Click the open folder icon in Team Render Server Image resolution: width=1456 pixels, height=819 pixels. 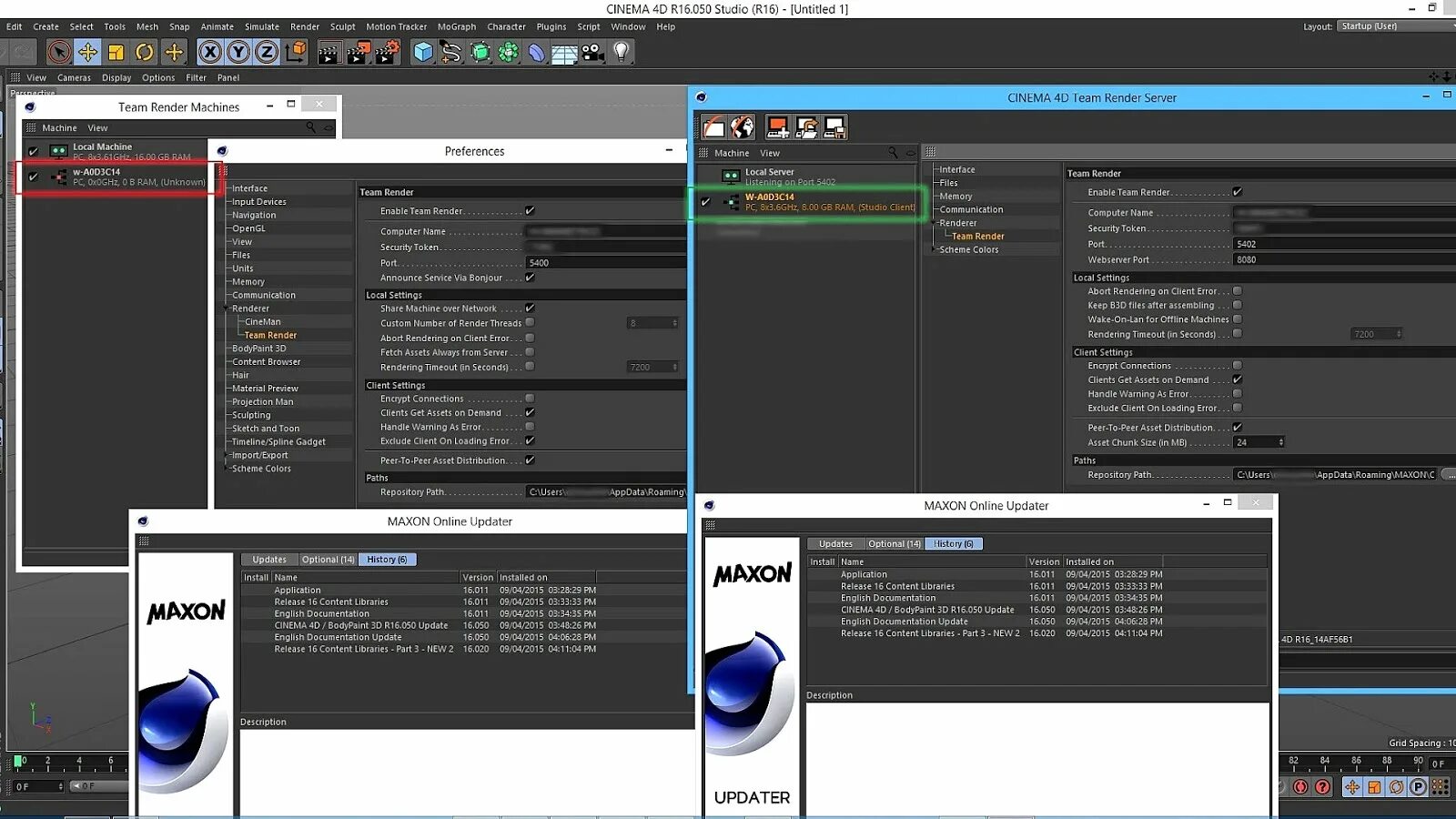[714, 127]
